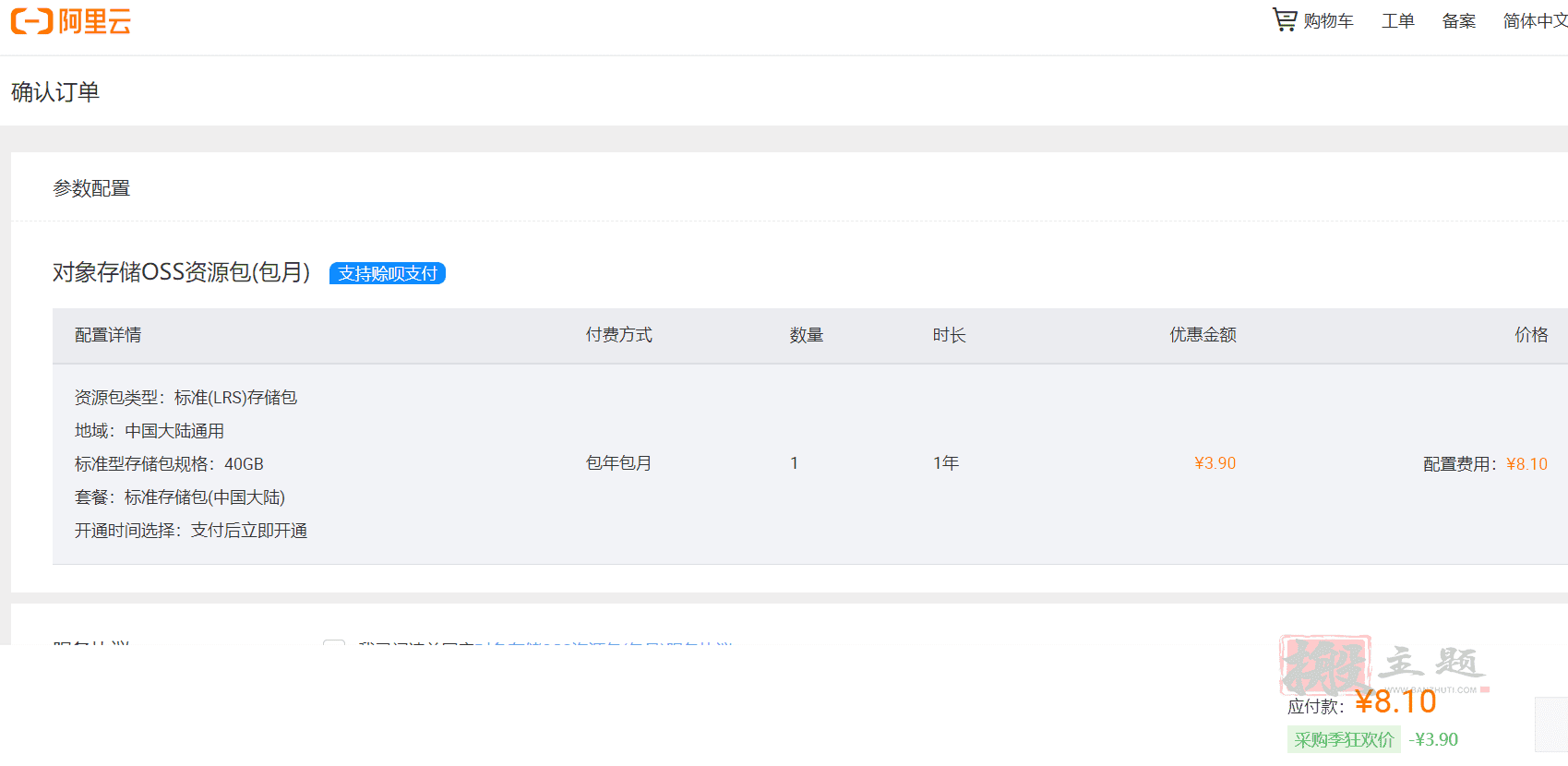Open the Aliyun logo homepage
Image resolution: width=1568 pixels, height=766 pixels.
pyautogui.click(x=71, y=20)
